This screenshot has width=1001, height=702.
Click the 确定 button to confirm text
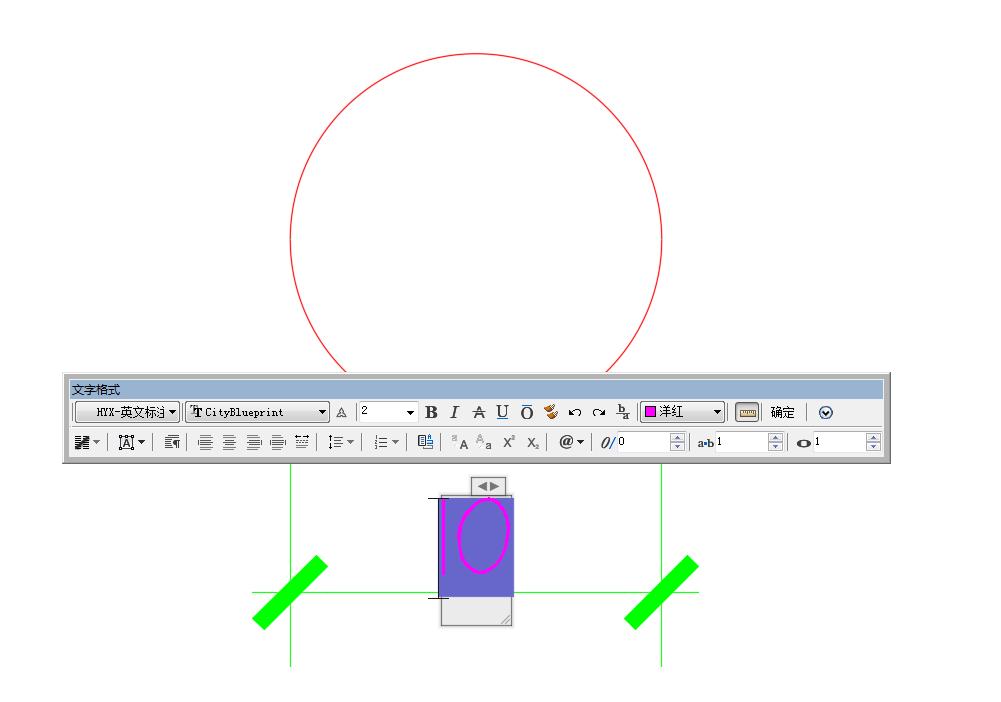click(x=782, y=412)
